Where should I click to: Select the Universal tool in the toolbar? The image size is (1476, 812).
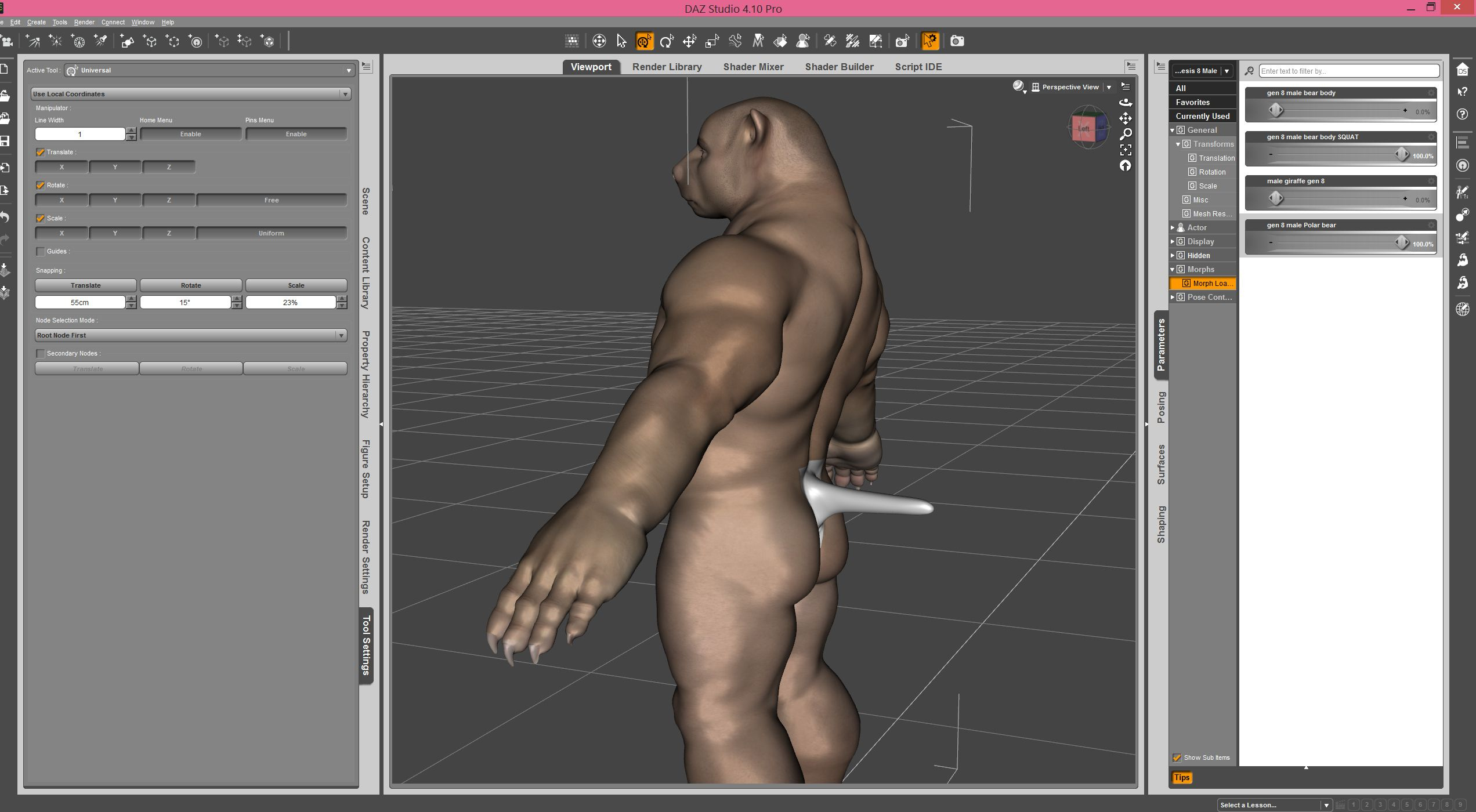(x=644, y=41)
